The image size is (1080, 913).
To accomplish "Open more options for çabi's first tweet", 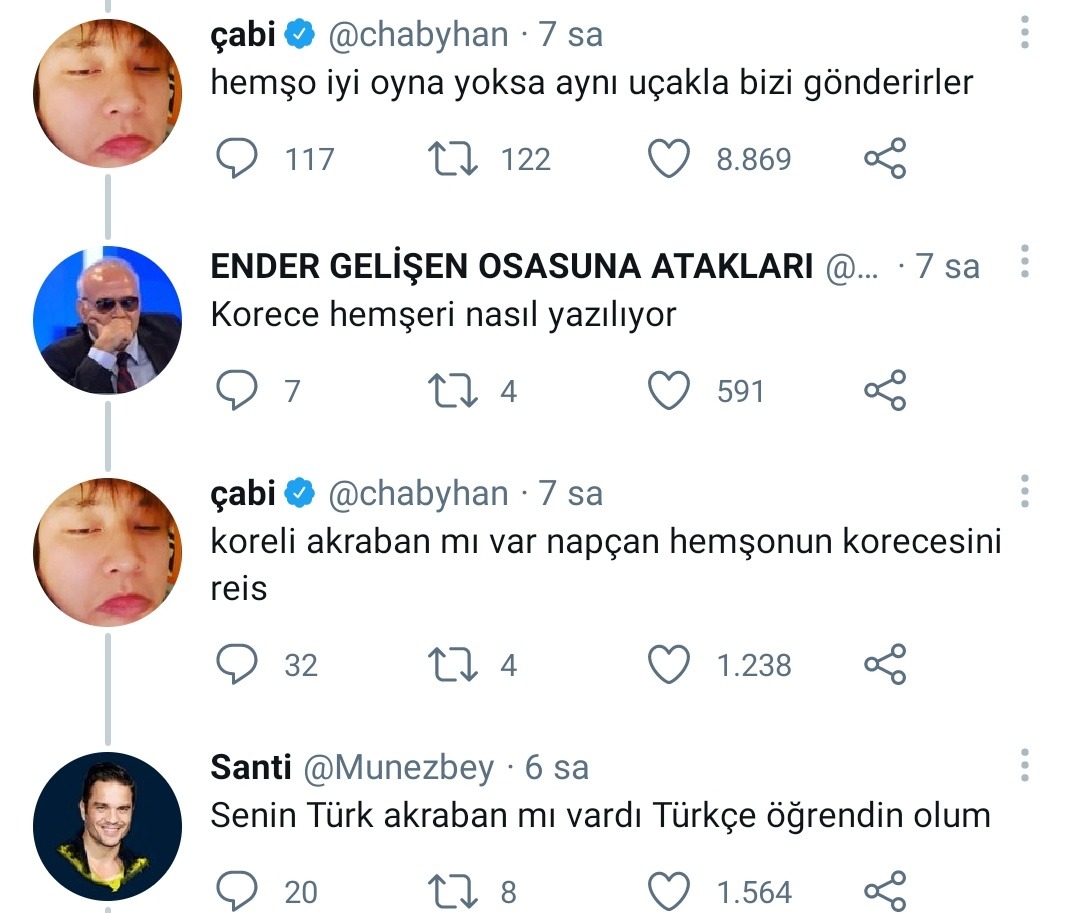I will pyautogui.click(x=1023, y=34).
